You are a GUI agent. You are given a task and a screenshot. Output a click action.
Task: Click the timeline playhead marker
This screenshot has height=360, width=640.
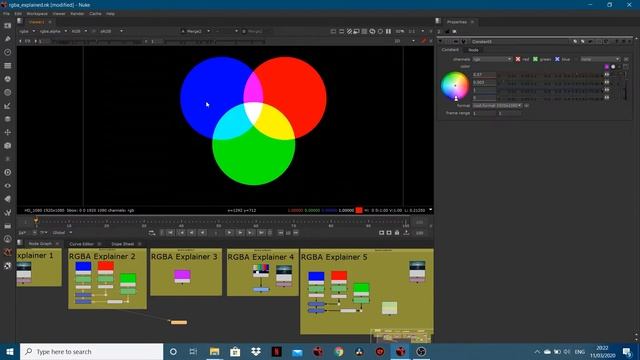pos(36,221)
